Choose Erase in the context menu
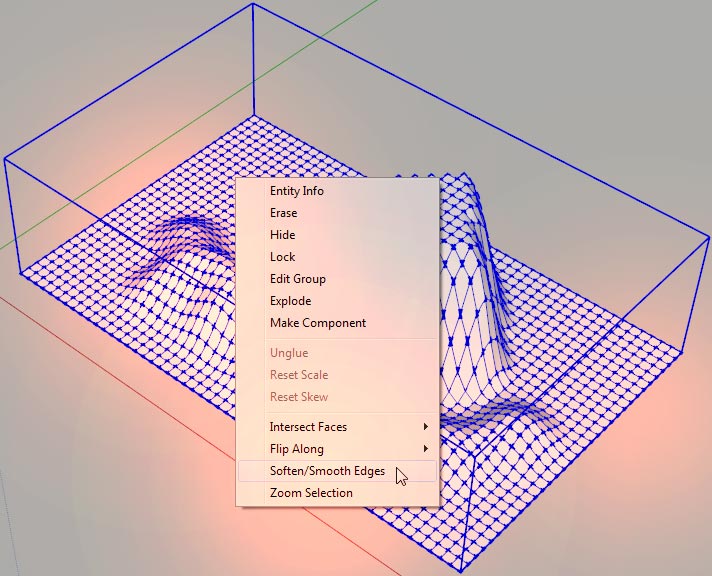Image resolution: width=712 pixels, height=576 pixels. pos(337,213)
